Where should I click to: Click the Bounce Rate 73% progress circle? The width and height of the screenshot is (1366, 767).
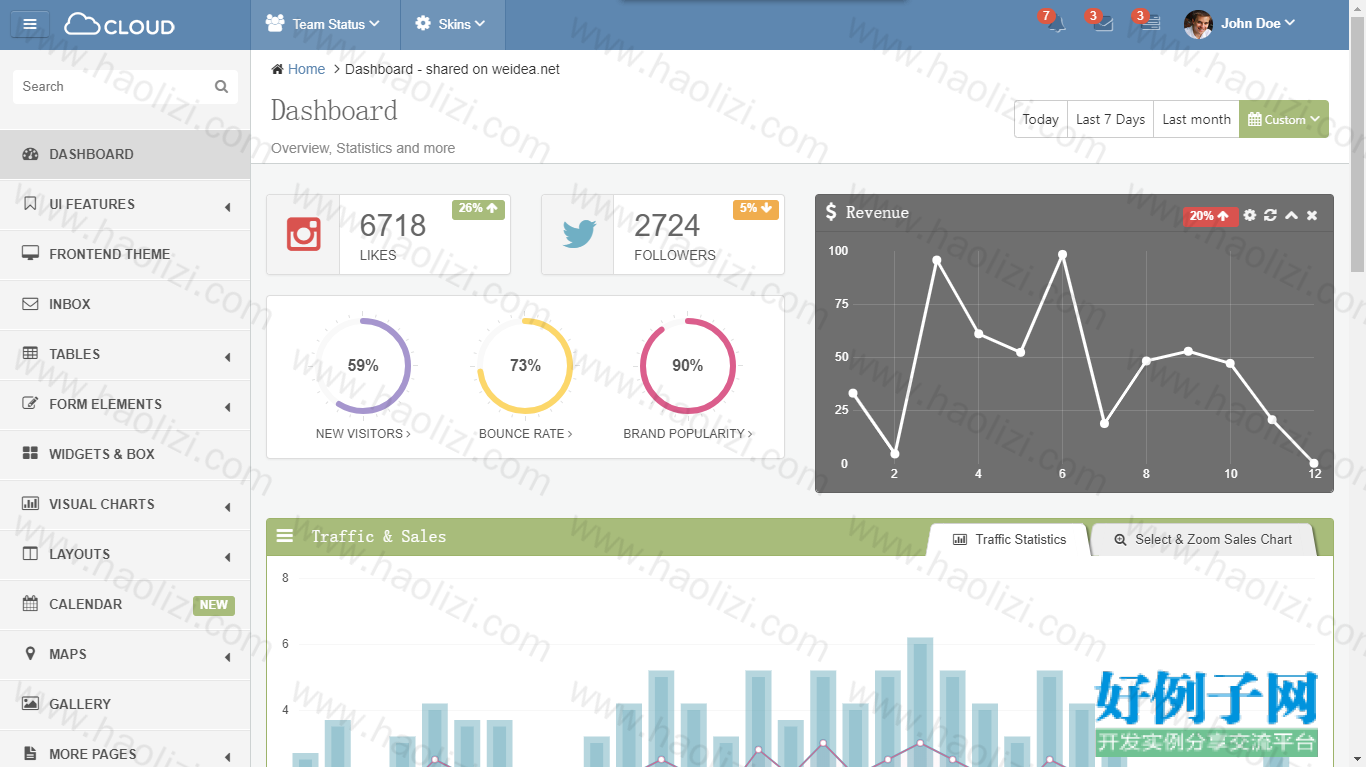click(525, 366)
